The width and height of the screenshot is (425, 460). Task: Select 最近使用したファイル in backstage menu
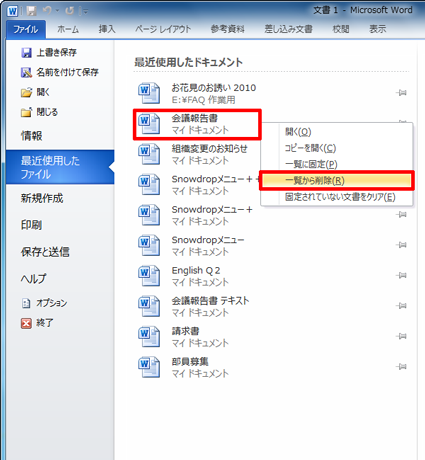[60, 167]
